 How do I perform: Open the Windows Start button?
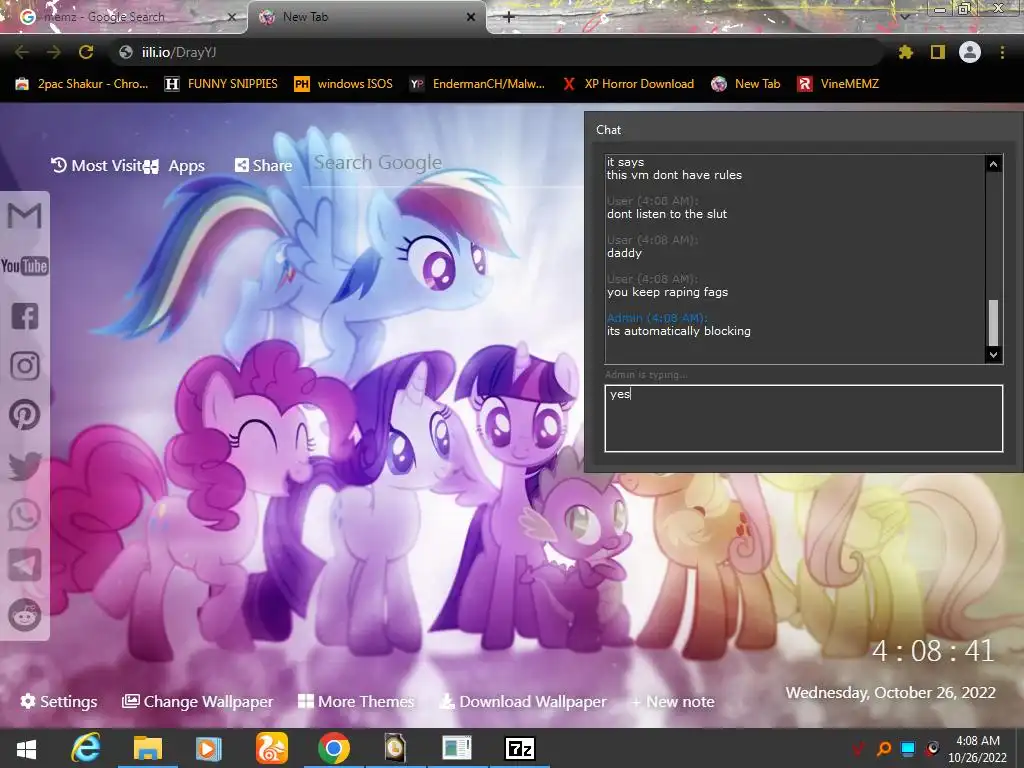point(26,748)
